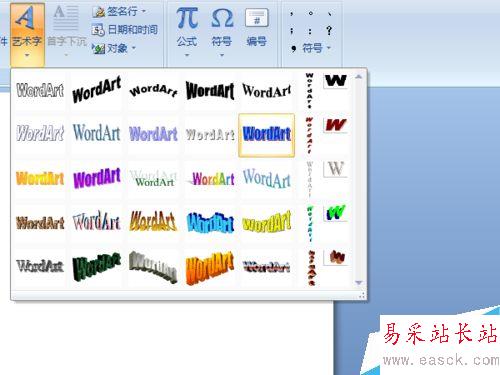The width and height of the screenshot is (500, 375).
Task: Click the 编号 number icon
Action: click(x=256, y=18)
